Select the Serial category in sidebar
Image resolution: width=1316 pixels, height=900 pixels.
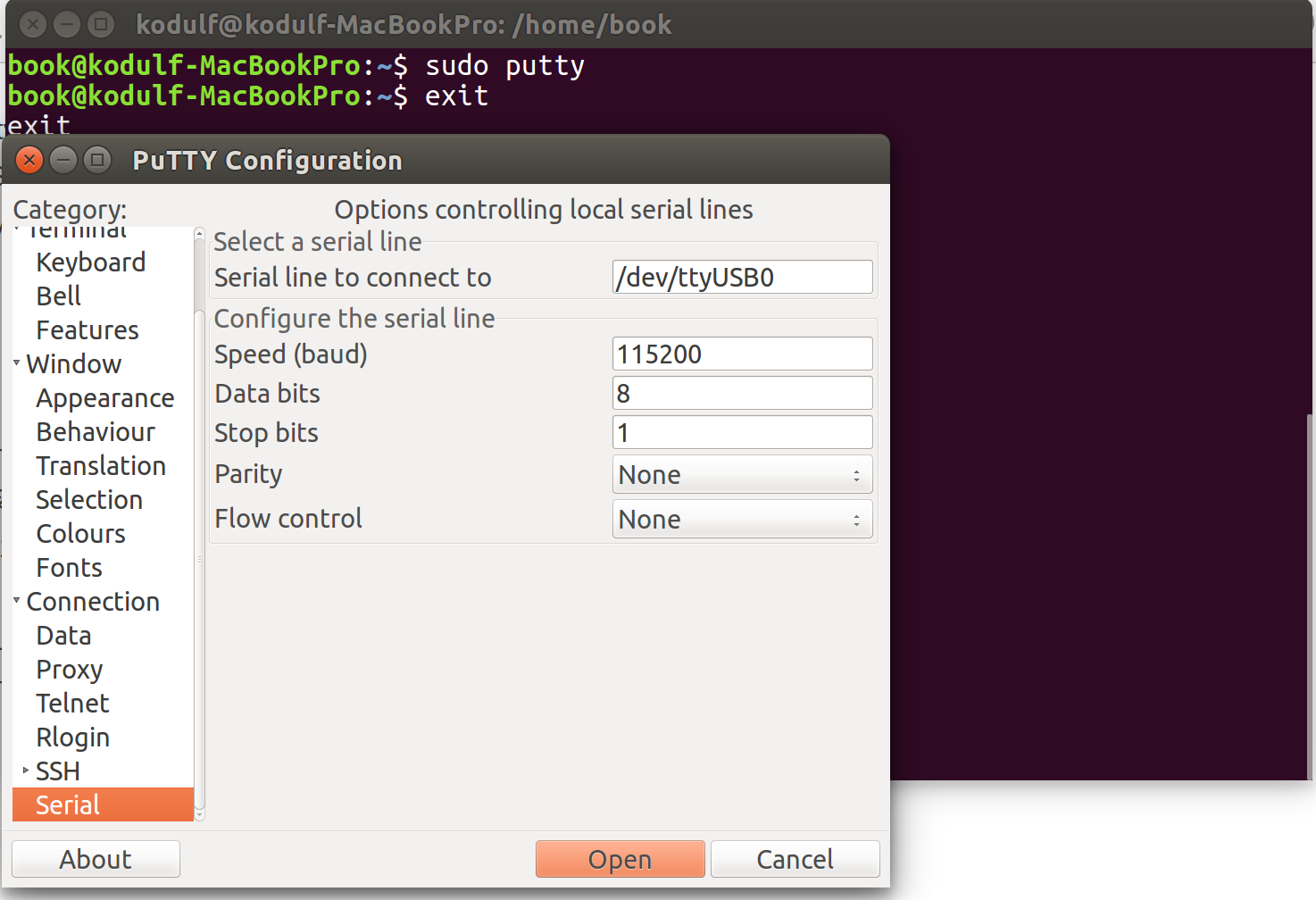(x=67, y=804)
